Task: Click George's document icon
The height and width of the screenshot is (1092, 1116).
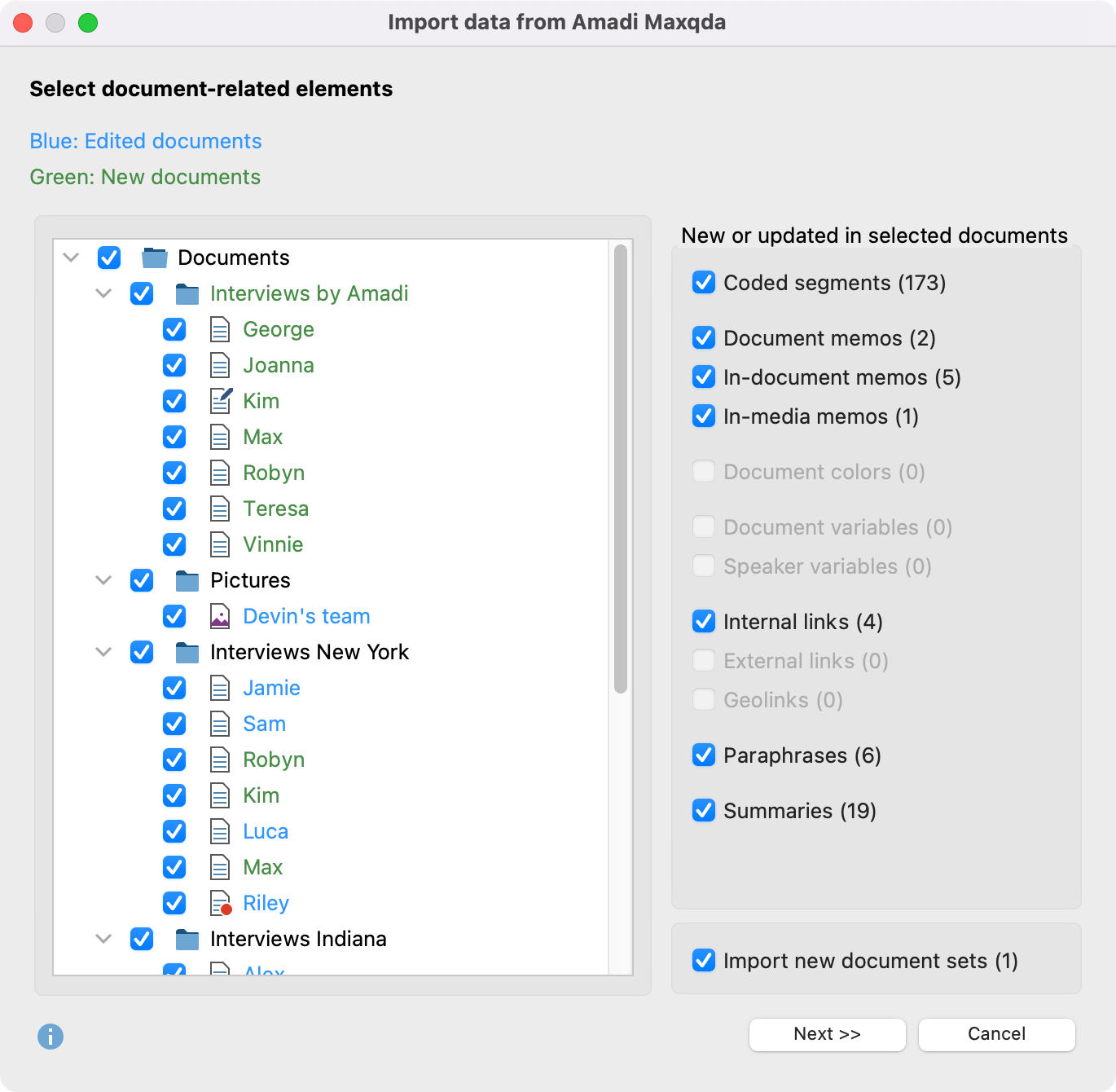Action: 220,329
